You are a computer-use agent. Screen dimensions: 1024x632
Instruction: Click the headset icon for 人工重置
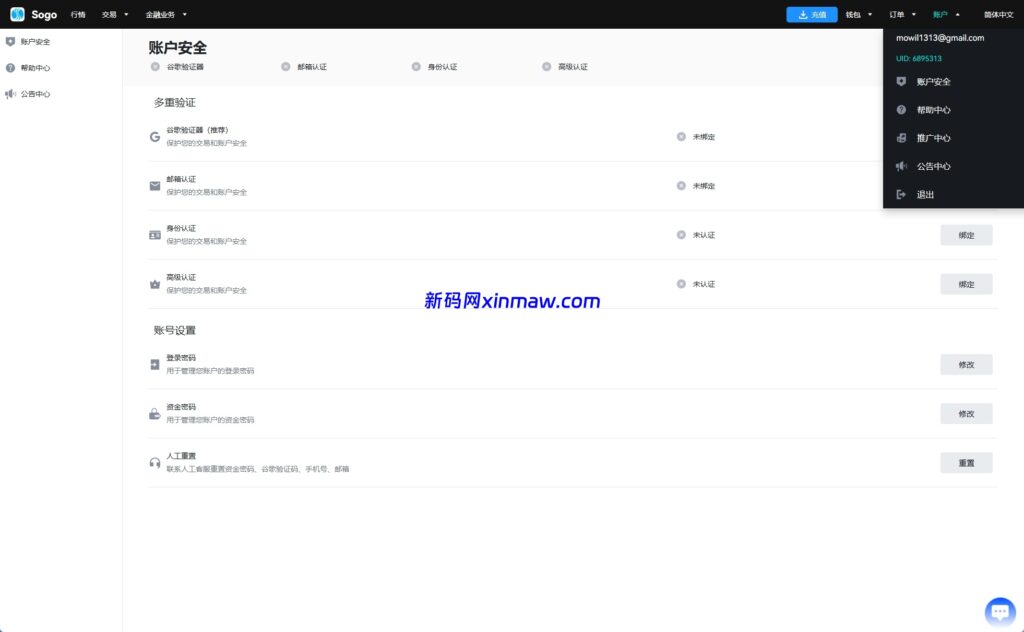coord(155,462)
